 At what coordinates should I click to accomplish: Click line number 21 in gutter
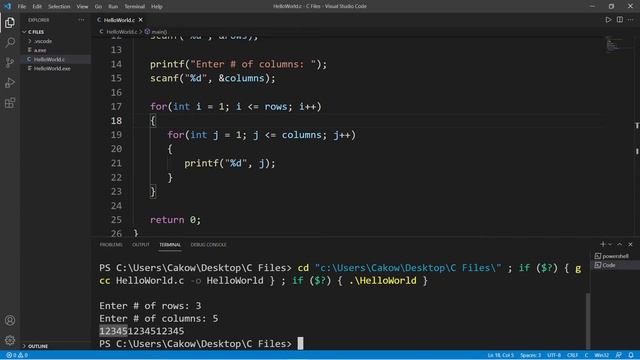click(x=116, y=163)
